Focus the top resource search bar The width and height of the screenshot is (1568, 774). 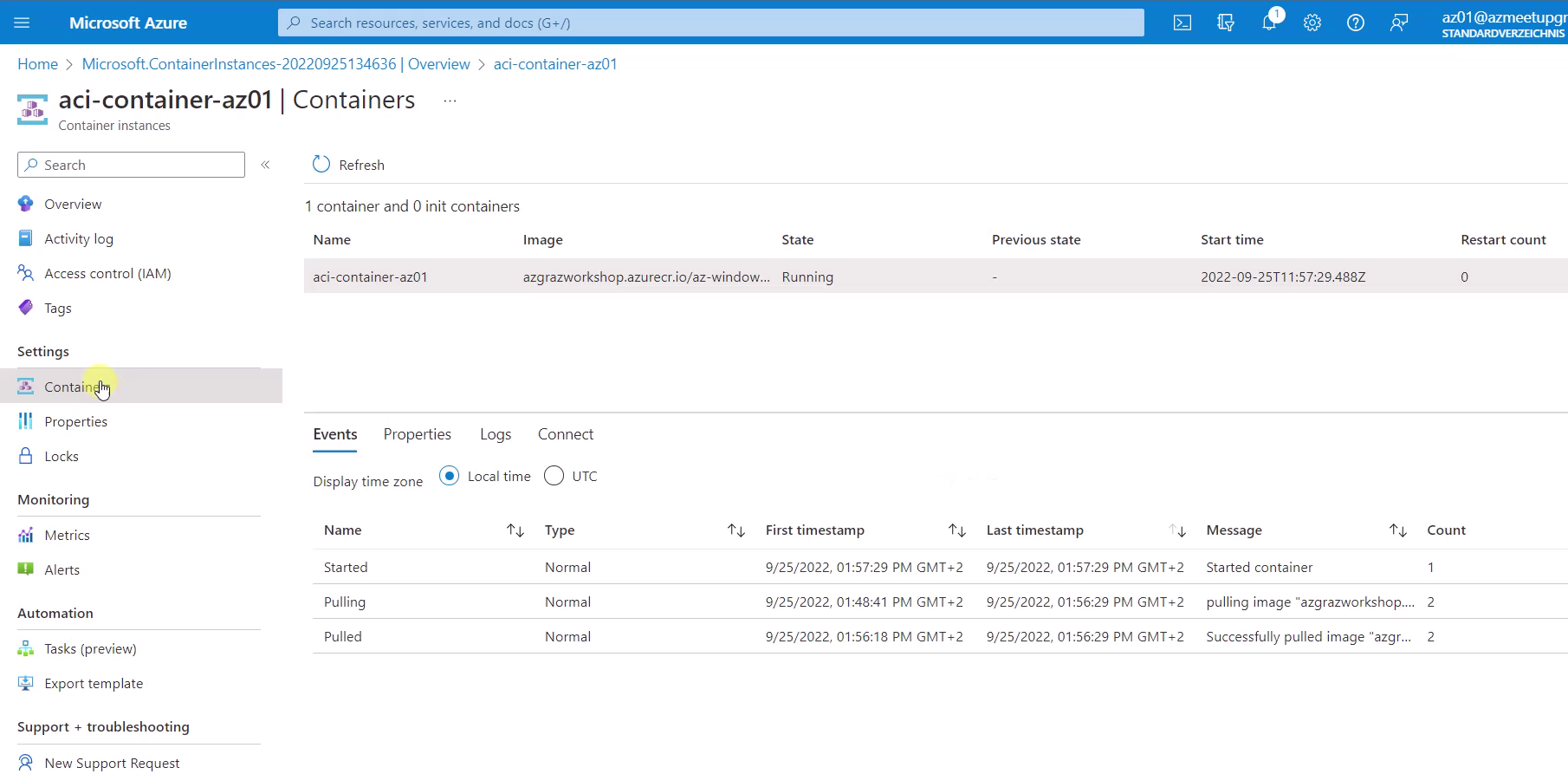coord(710,23)
